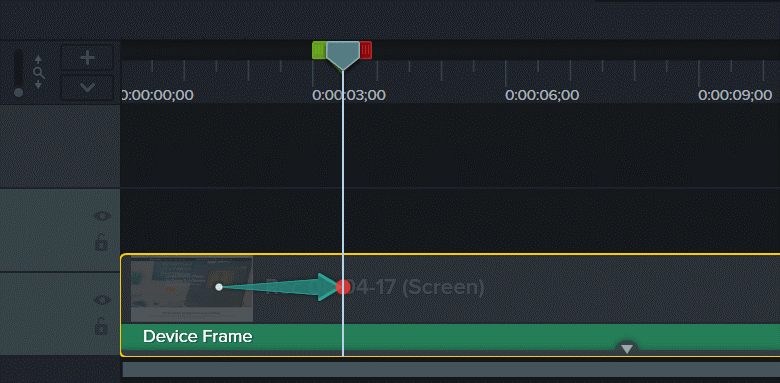Image resolution: width=780 pixels, height=383 pixels.
Task: Lock the middle track with padlock icon
Action: click(x=101, y=242)
